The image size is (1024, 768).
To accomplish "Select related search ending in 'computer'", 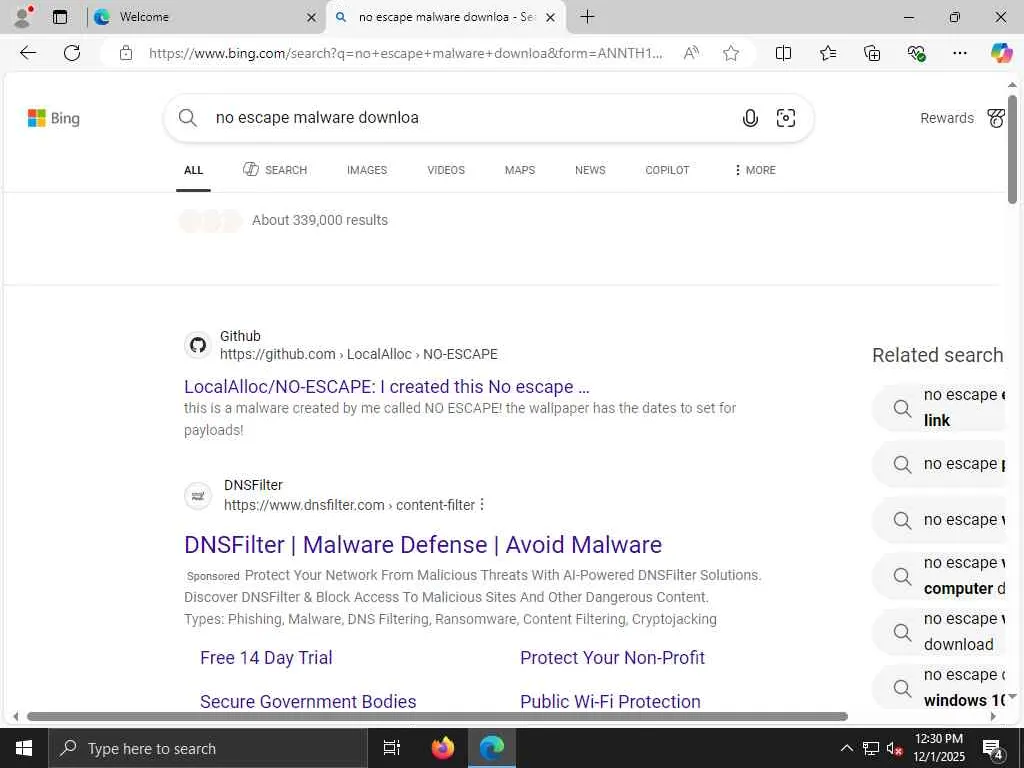I will coord(940,576).
